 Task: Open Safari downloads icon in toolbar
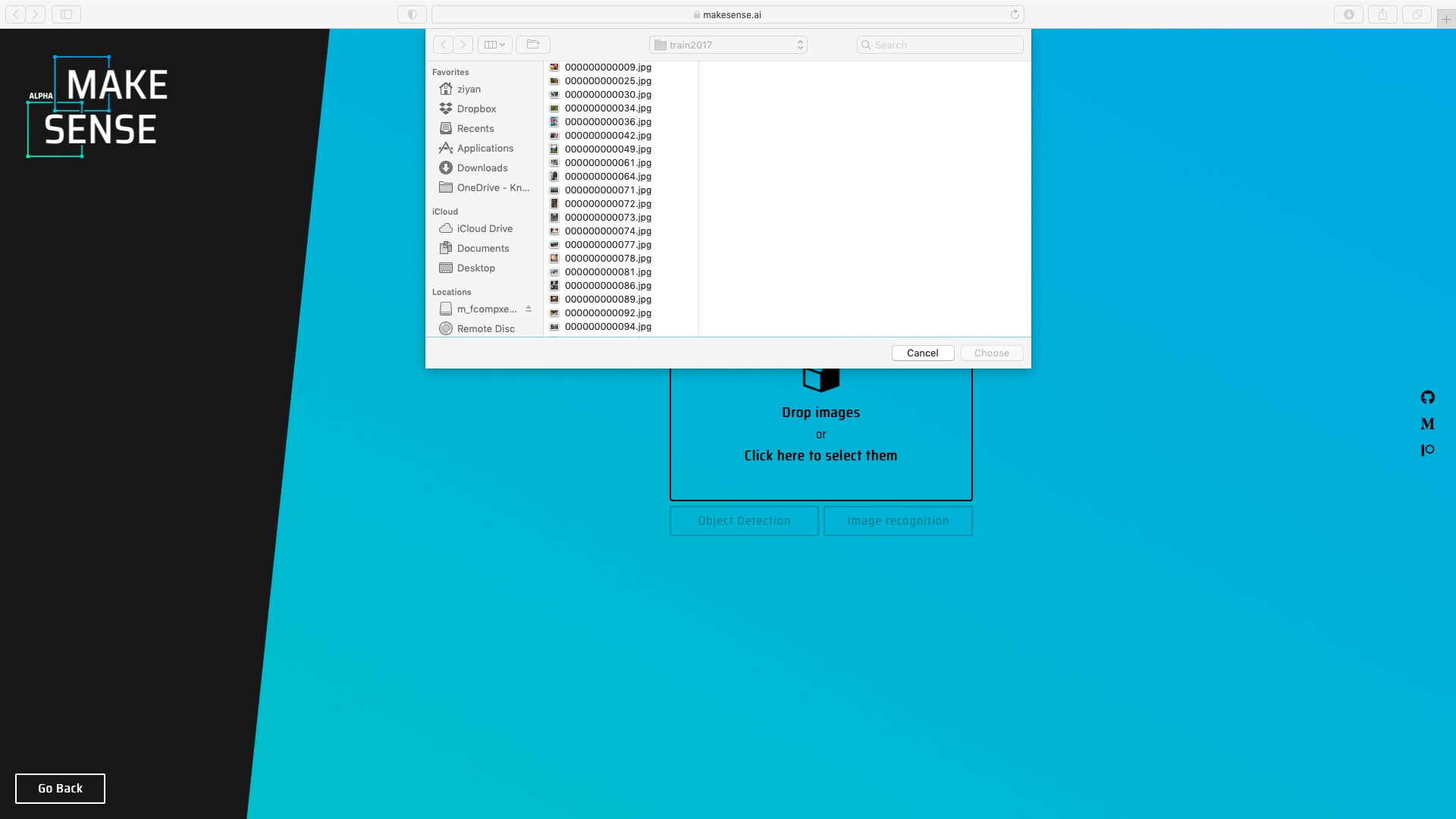pyautogui.click(x=1348, y=14)
